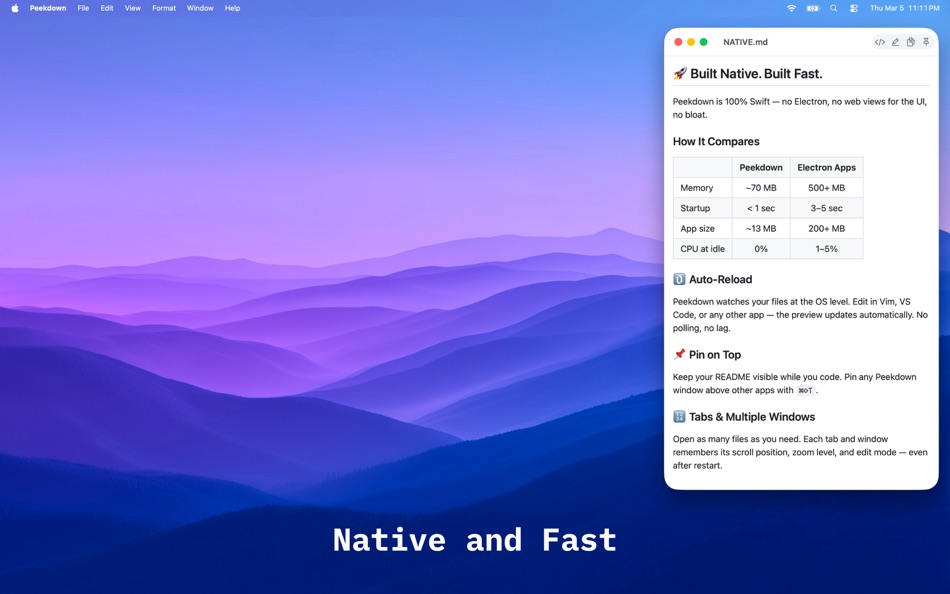Click the '1–5%' table cell
The image size is (950, 594).
[x=826, y=249]
